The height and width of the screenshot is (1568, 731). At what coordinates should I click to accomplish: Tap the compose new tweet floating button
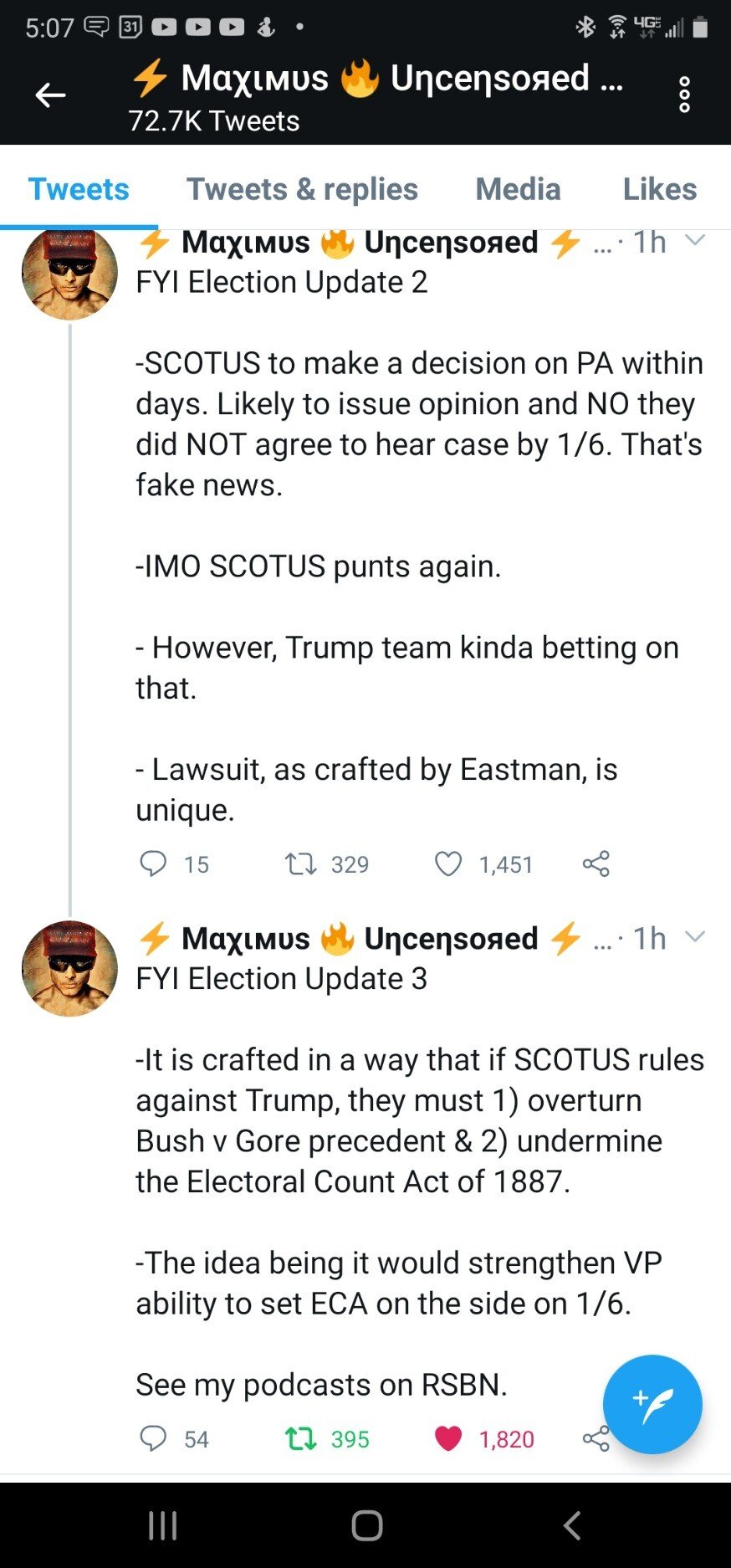click(x=652, y=1405)
